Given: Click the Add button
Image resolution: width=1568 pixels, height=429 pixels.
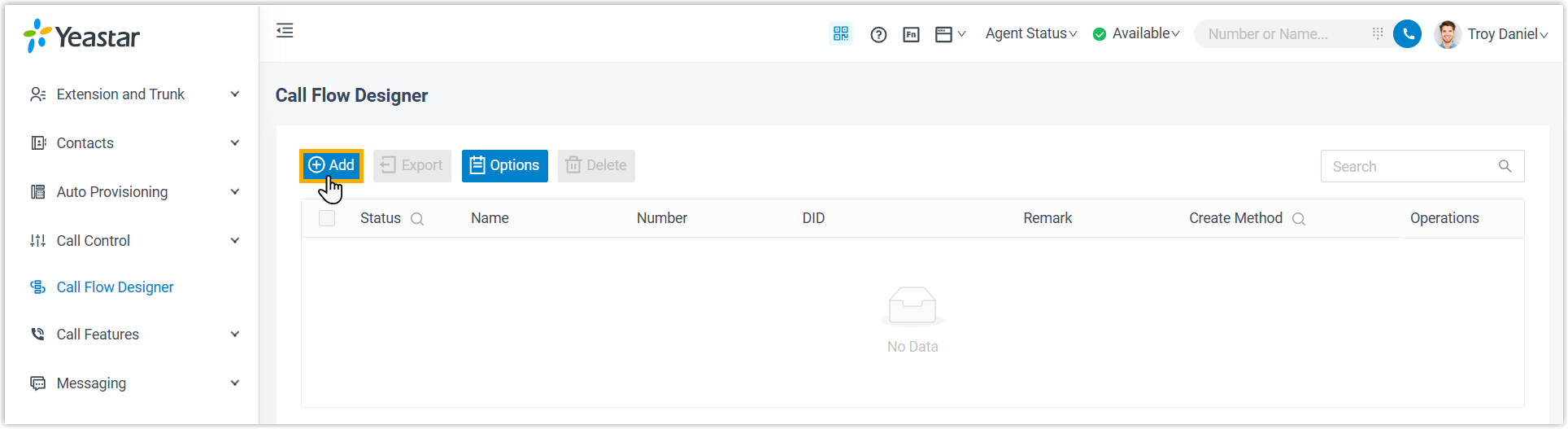Looking at the screenshot, I should tap(331, 165).
